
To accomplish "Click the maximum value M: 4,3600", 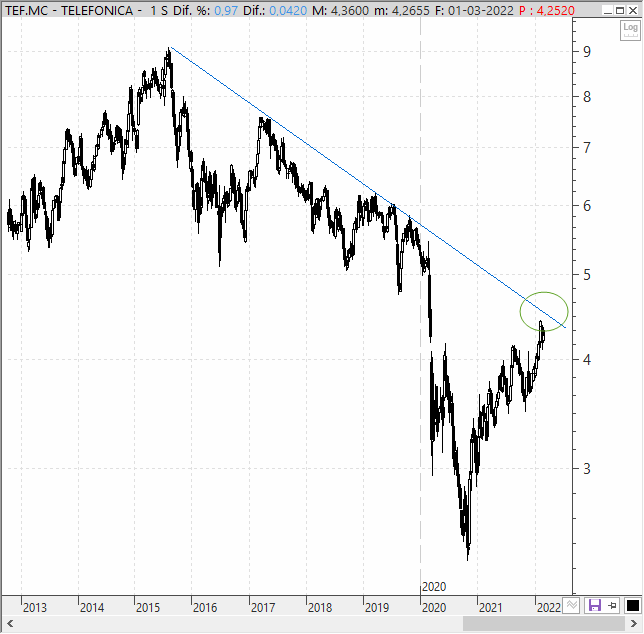I will [x=340, y=11].
